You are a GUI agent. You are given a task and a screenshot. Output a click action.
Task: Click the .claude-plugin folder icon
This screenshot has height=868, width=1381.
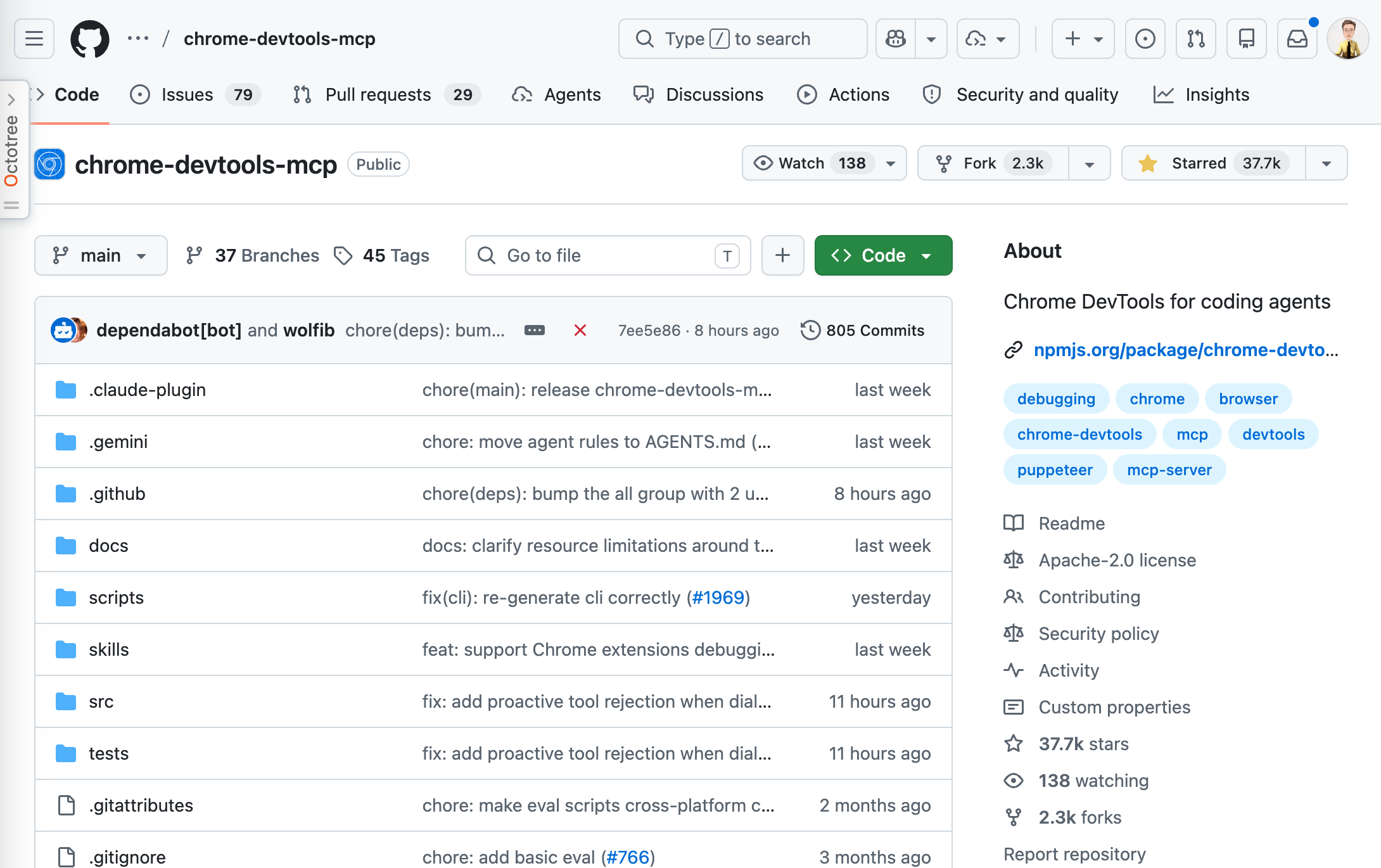(66, 390)
